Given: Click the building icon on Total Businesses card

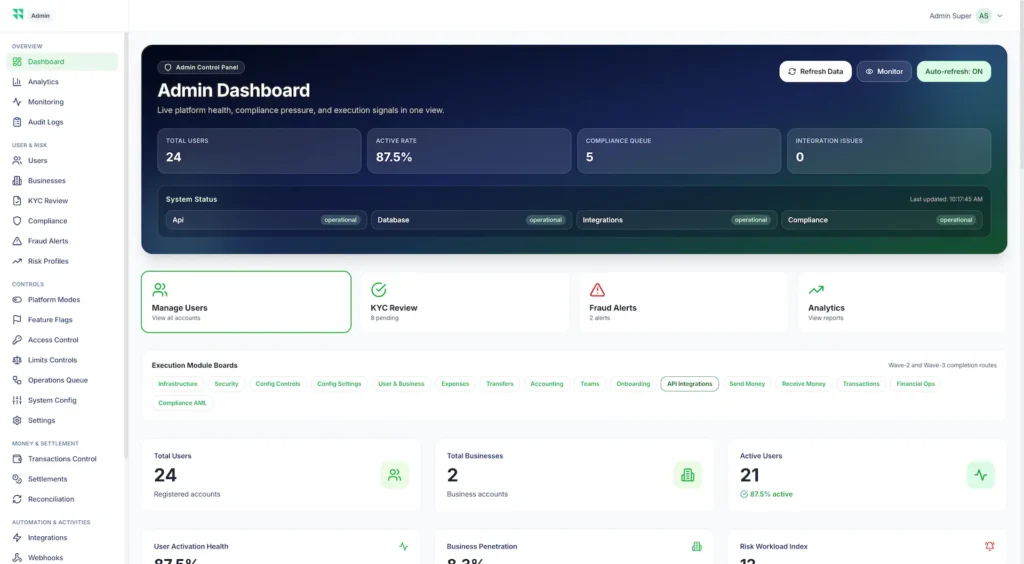Looking at the screenshot, I should (x=688, y=475).
